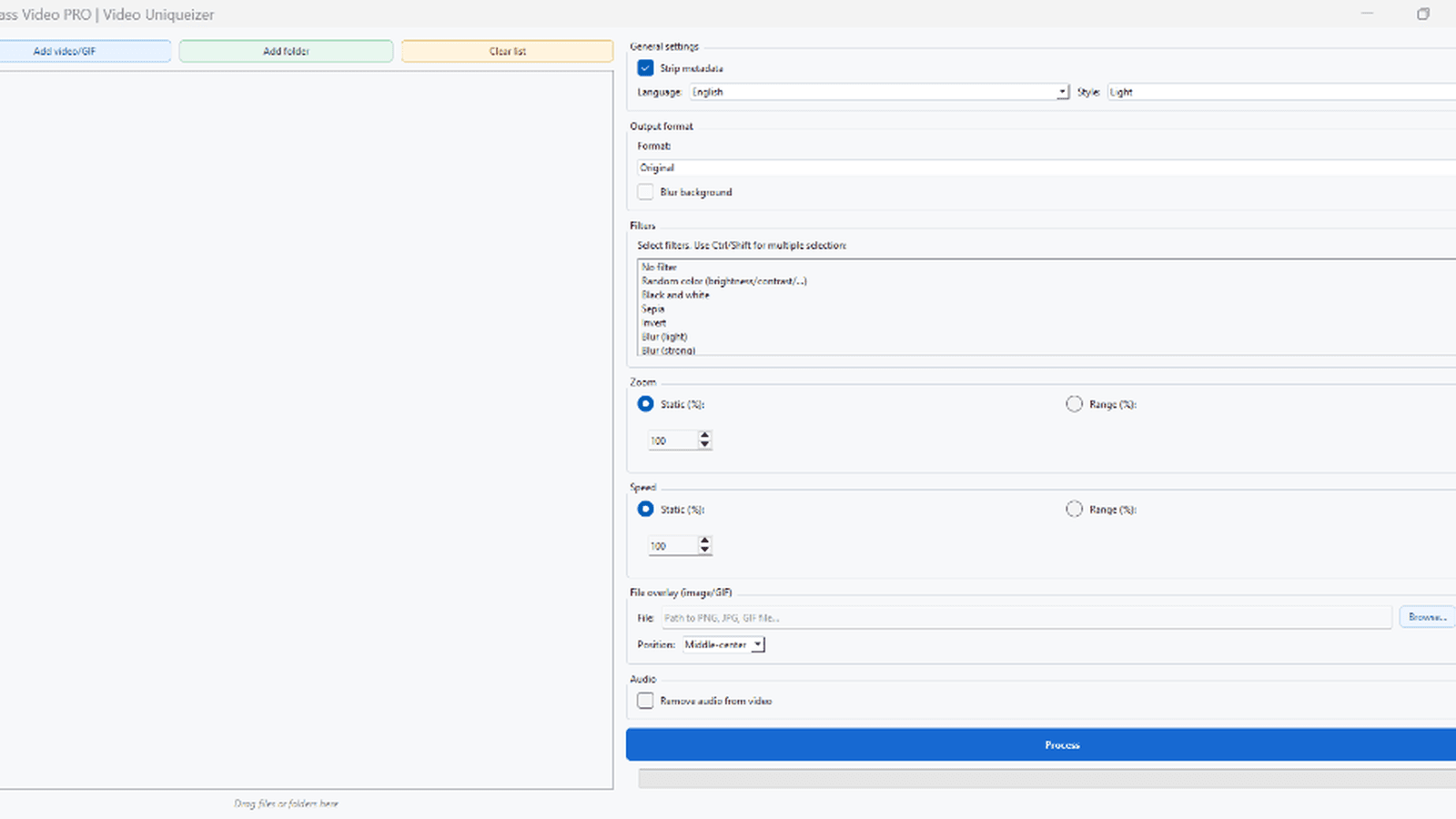1456x819 pixels.
Task: Open the Position dropdown set to Middle-center
Action: 724,644
